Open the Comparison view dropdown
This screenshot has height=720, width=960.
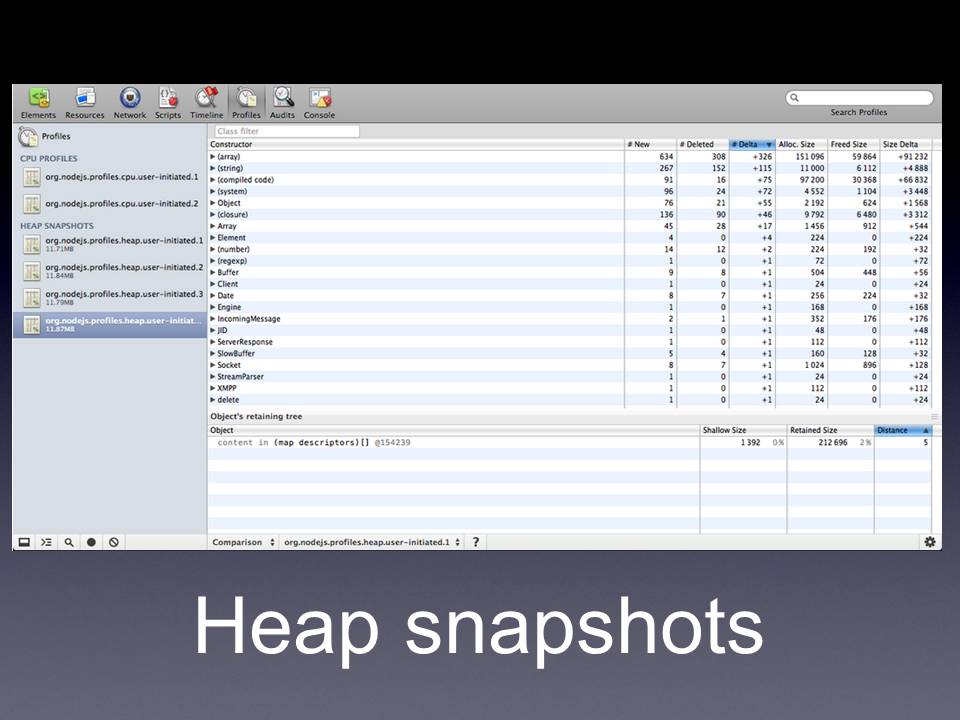[x=243, y=542]
